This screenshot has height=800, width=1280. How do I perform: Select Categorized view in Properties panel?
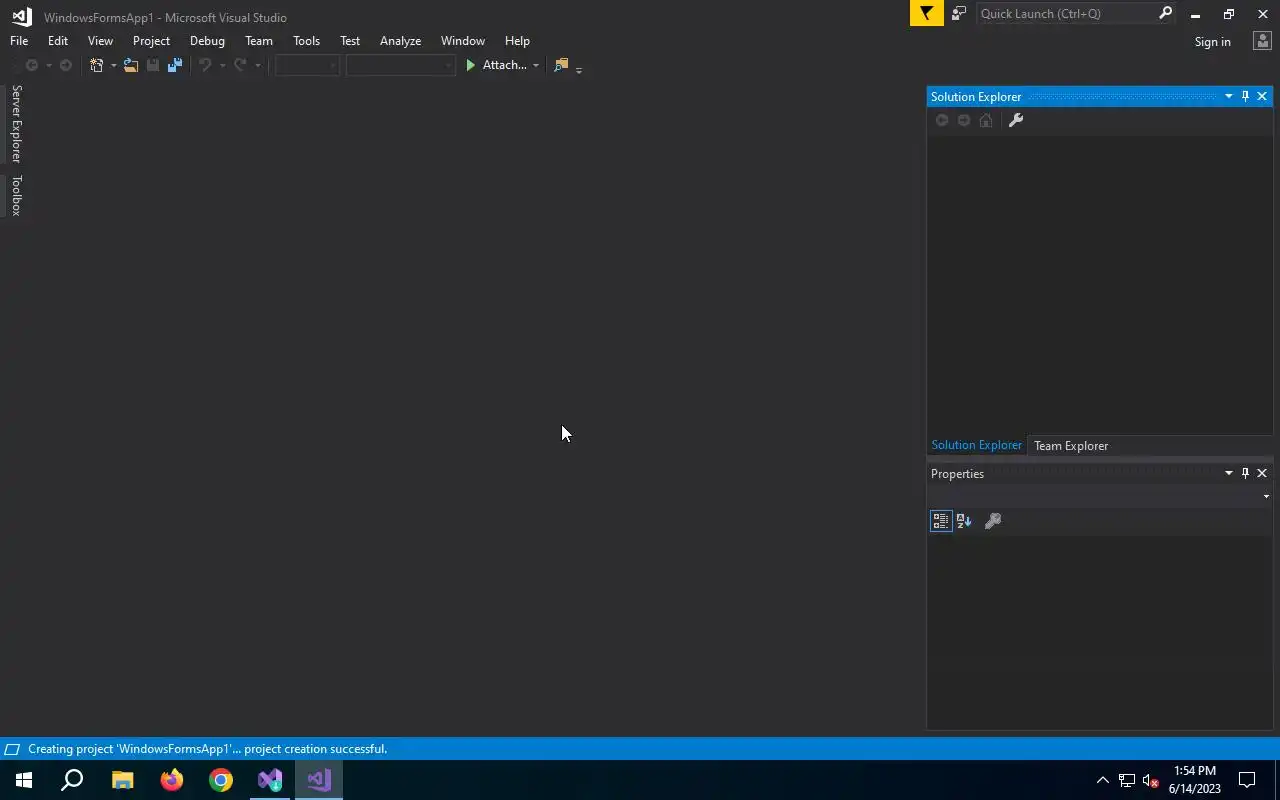pyautogui.click(x=941, y=521)
